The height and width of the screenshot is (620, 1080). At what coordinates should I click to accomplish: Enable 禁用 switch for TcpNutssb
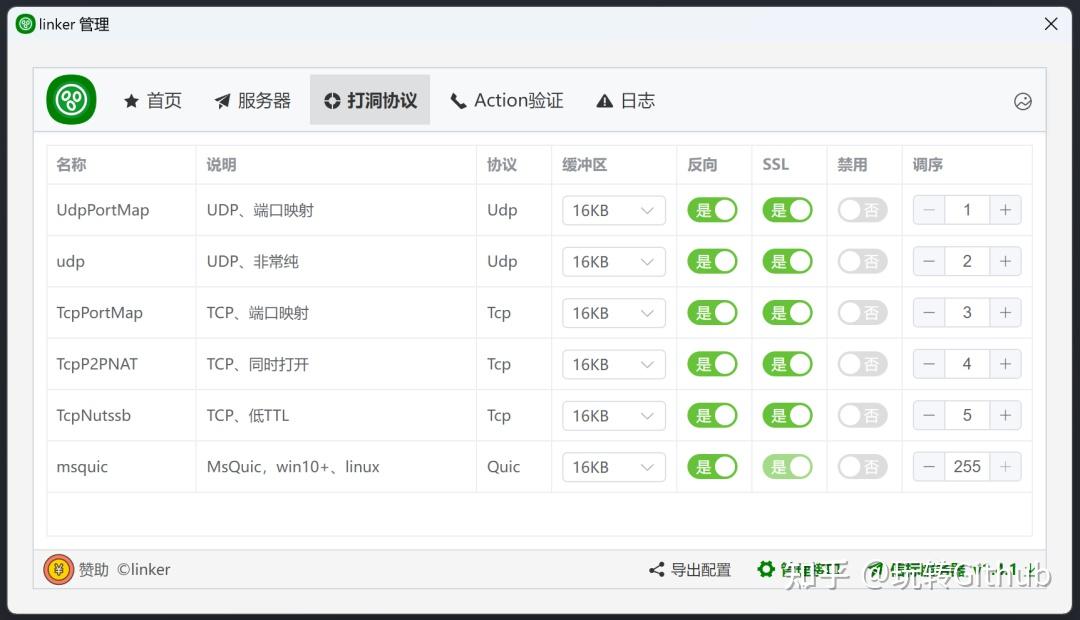coord(862,415)
